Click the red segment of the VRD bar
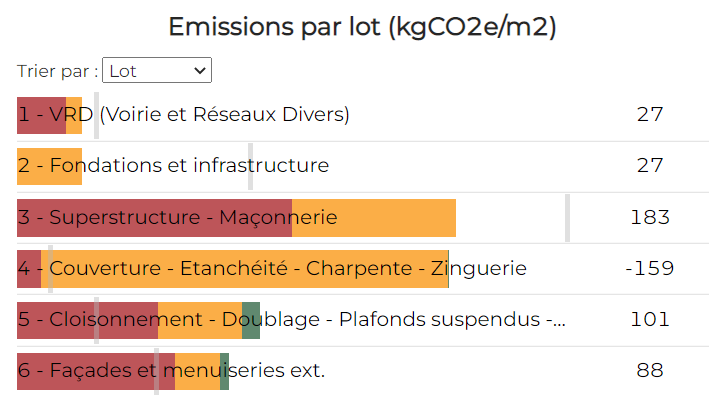Viewport: 714px width, 396px height. [x=41, y=116]
